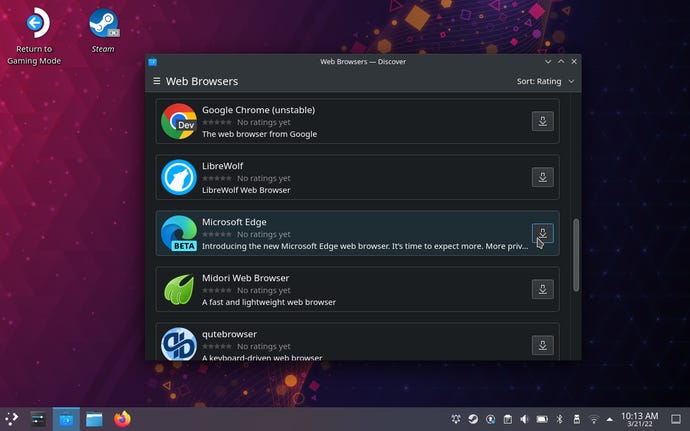690x431 pixels.
Task: Open the Bluetooth tray icon
Action: (x=560, y=419)
